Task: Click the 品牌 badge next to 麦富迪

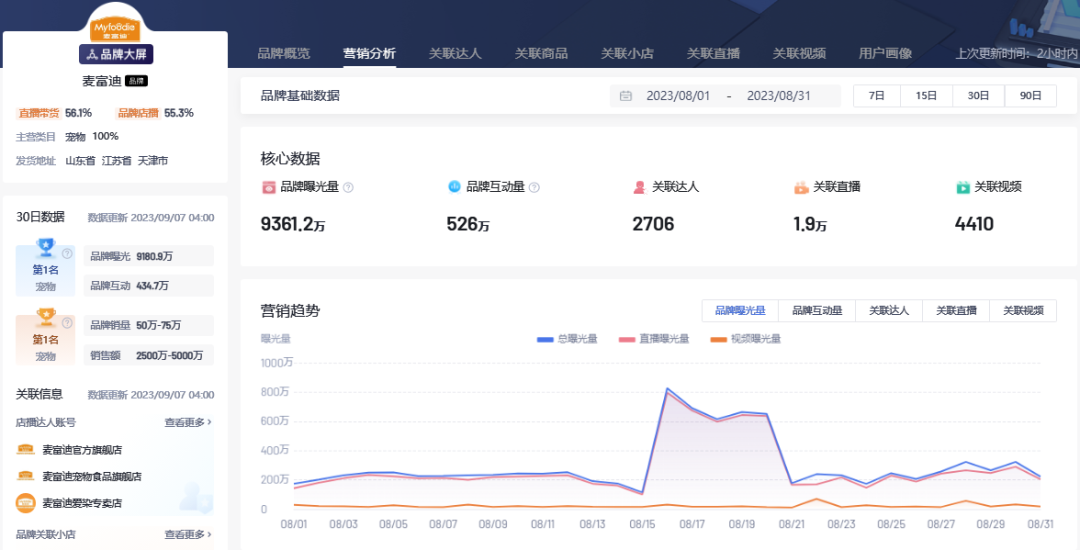Action: 136,81
